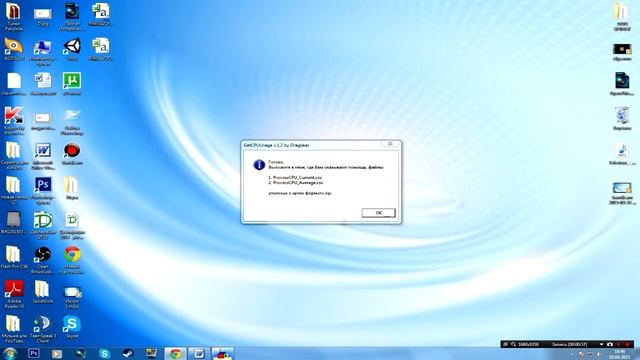Open the media player taskbar icon
The width and height of the screenshot is (640, 360).
pyautogui.click(x=57, y=353)
